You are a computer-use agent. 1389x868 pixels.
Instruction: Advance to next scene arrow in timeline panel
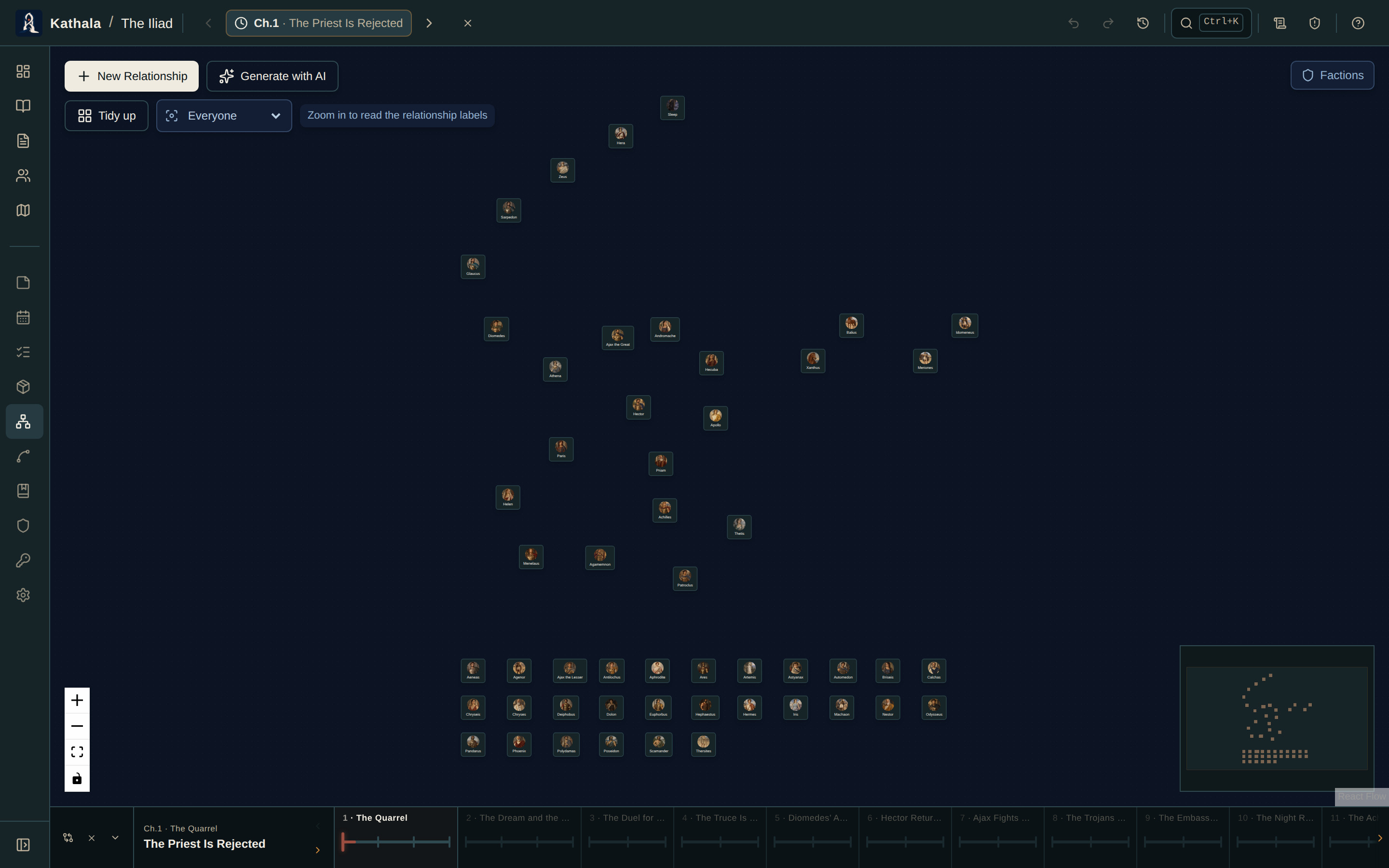pos(317,850)
